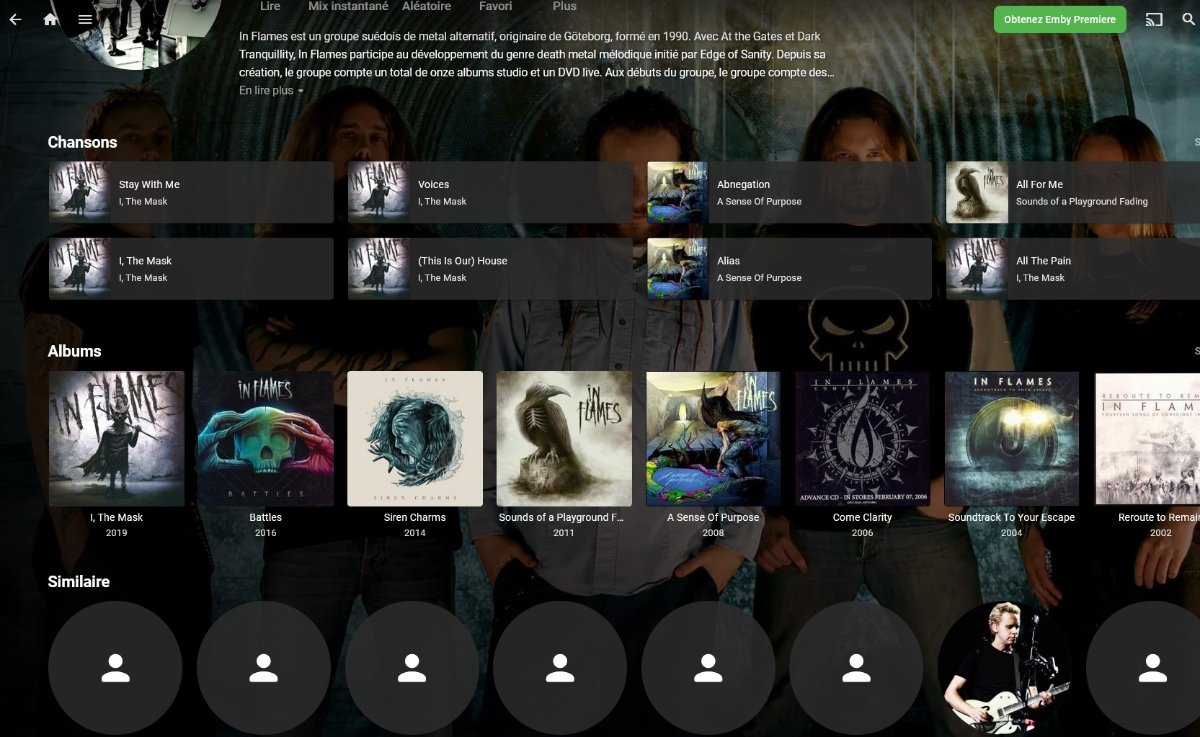This screenshot has width=1200, height=737.
Task: Open the hamburger menu icon
Action: point(86,19)
